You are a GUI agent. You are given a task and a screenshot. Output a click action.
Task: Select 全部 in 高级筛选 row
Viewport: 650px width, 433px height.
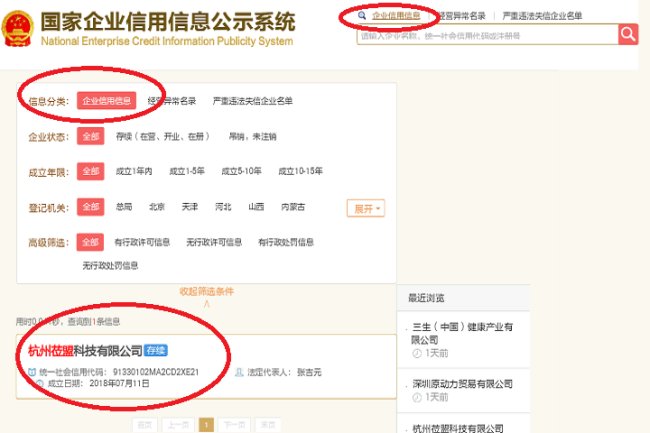[x=90, y=242]
